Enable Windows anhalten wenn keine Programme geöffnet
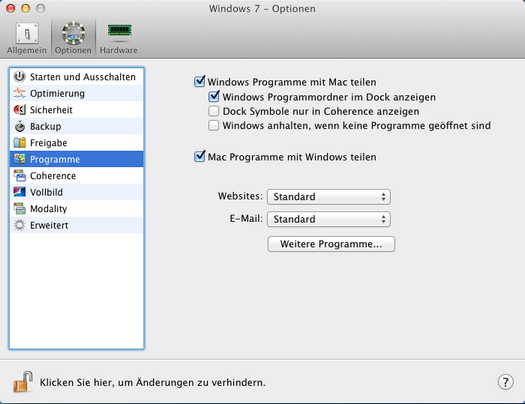The width and height of the screenshot is (525, 404). pyautogui.click(x=214, y=126)
